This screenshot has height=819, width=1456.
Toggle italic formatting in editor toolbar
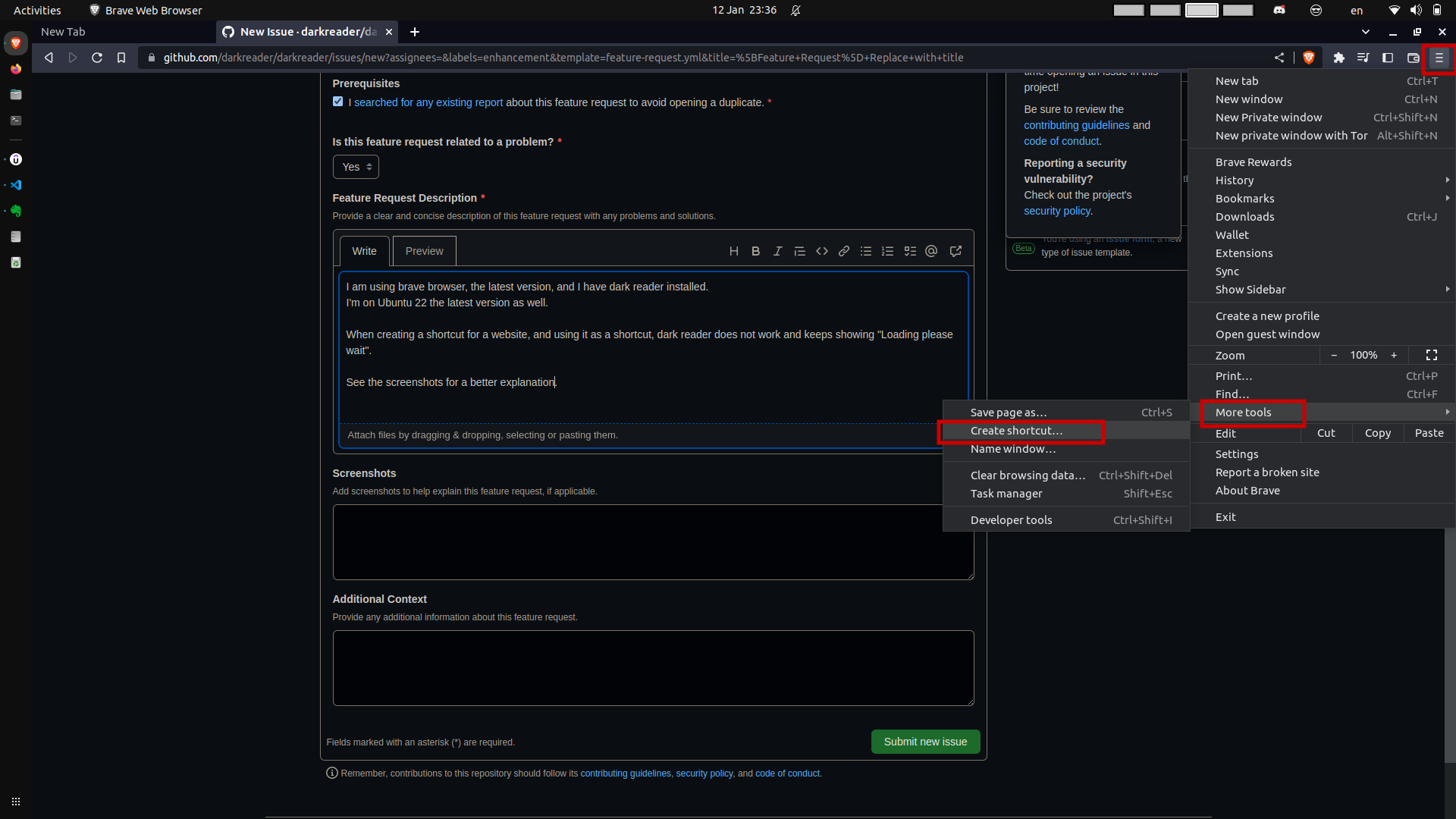(x=777, y=251)
